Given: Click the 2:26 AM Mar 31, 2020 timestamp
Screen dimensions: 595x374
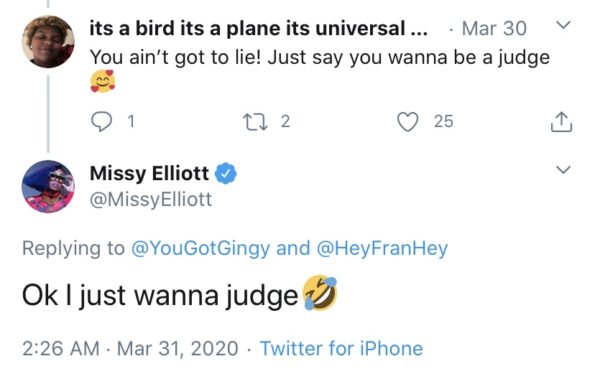Looking at the screenshot, I should (130, 348).
